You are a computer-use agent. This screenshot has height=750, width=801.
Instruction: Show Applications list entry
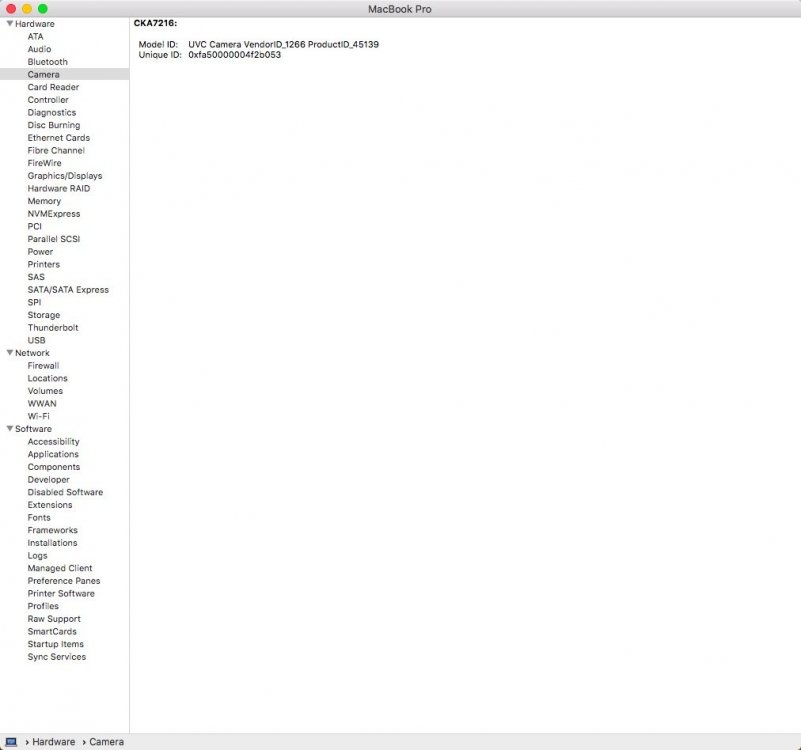53,454
